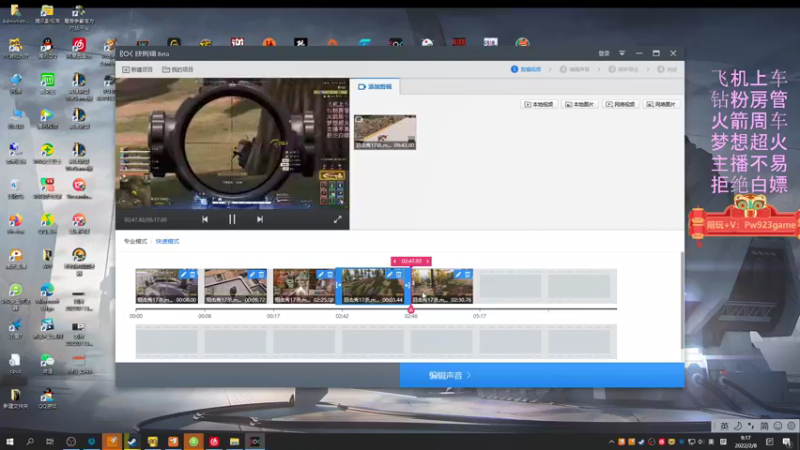This screenshot has height=450, width=800.
Task: Nudge the playhead forward with the right marker arrow
Action: (x=428, y=261)
